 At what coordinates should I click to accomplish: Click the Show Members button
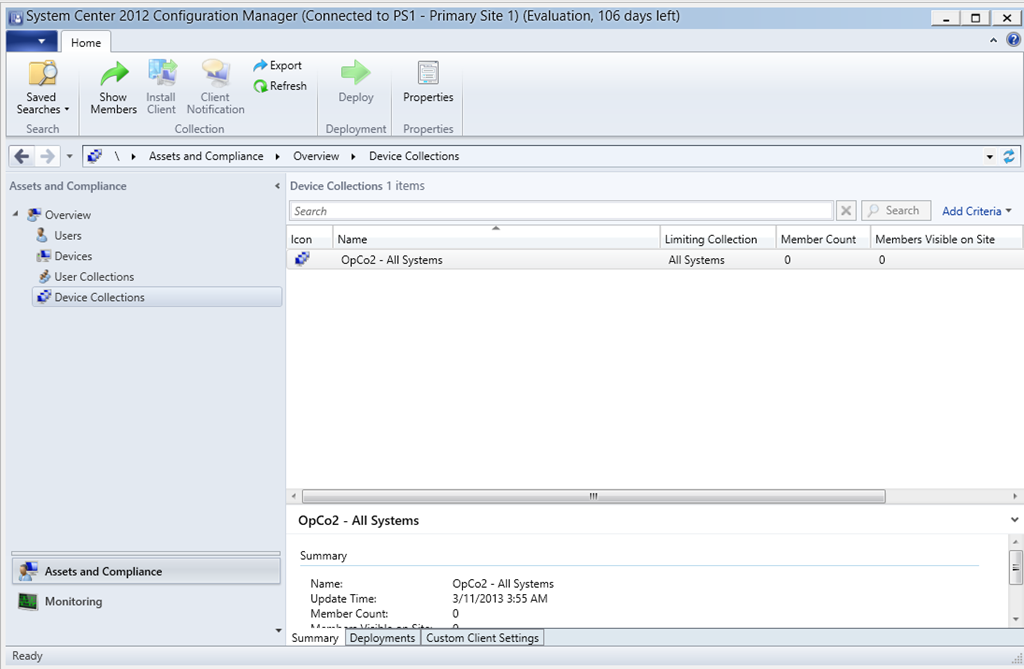(114, 88)
